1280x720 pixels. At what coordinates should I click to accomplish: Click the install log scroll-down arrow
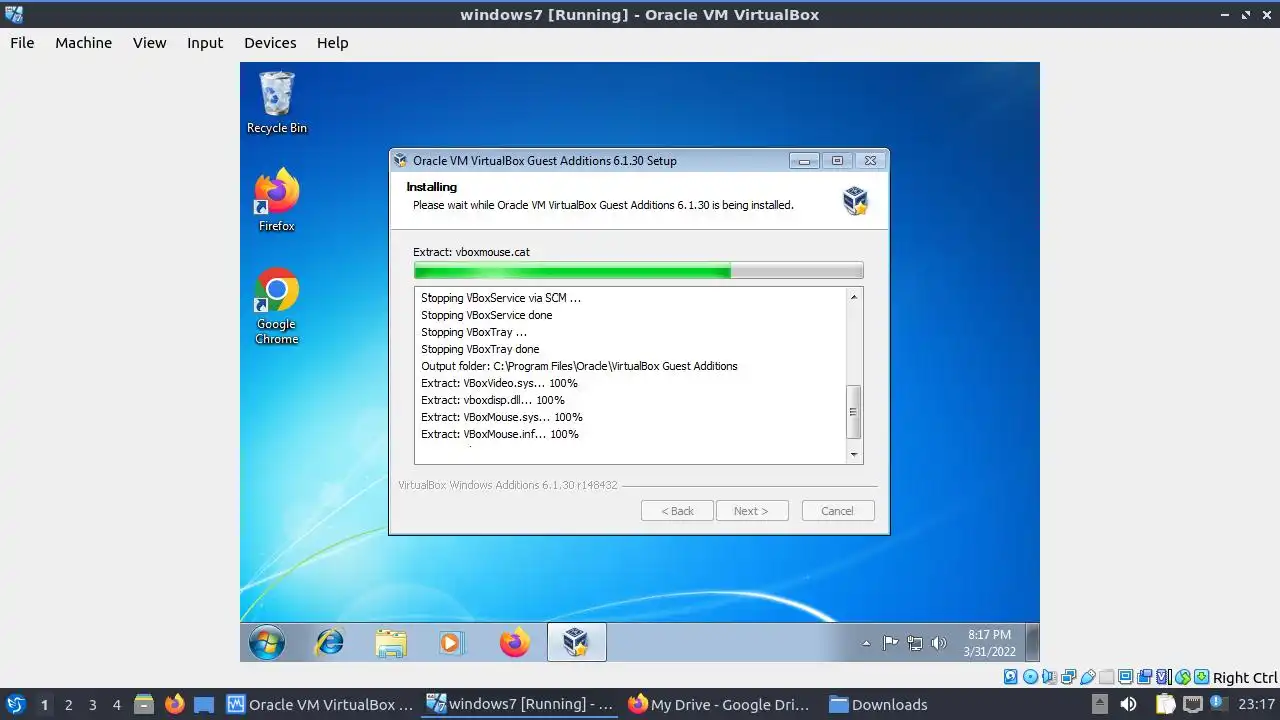(854, 455)
